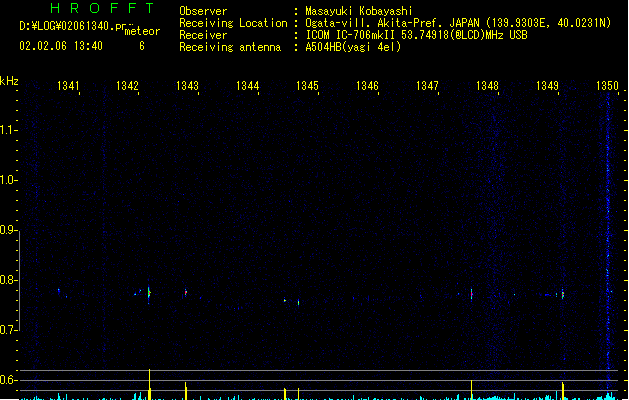
Task: Click the 1345 time axis label
Action: pos(307,86)
